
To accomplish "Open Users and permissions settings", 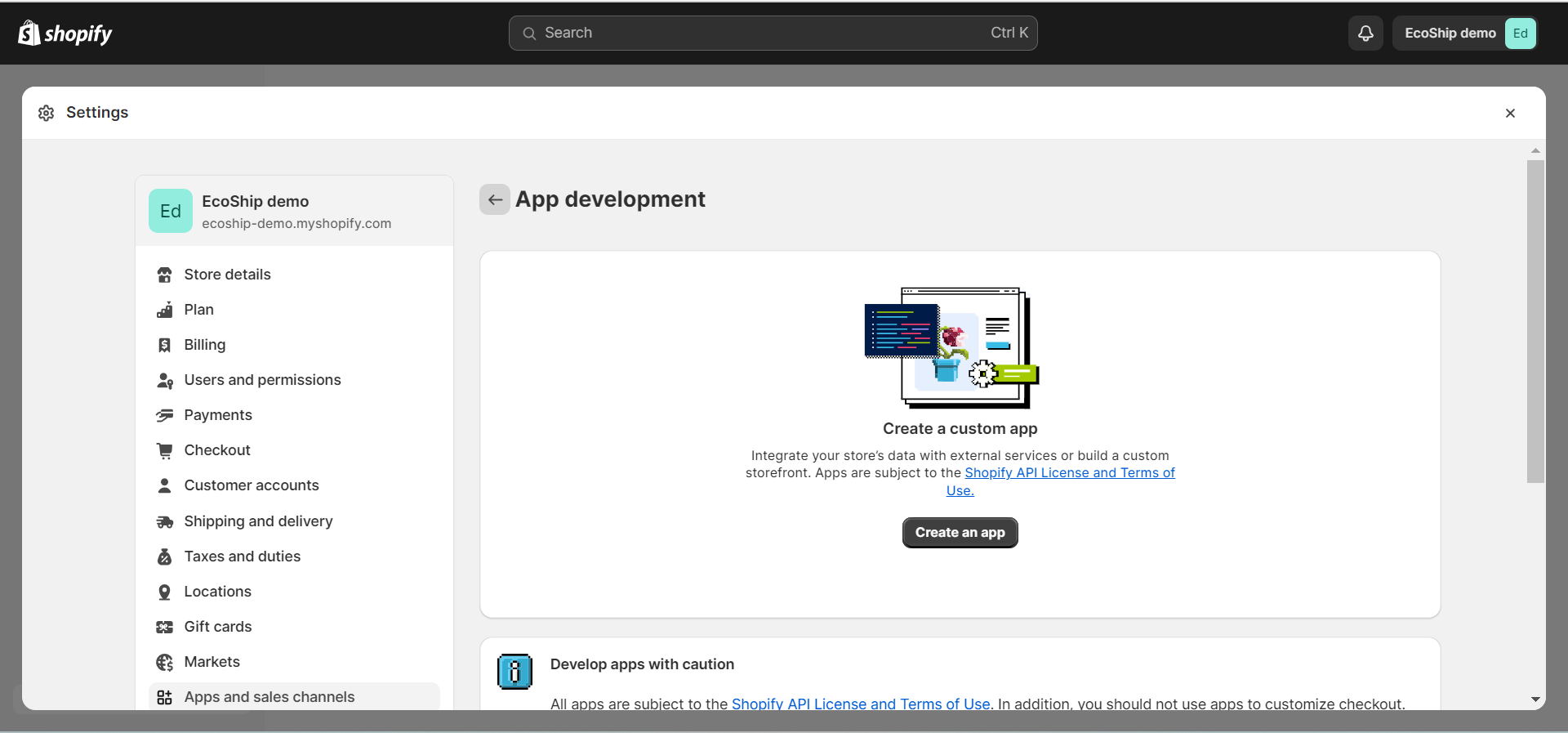I will pyautogui.click(x=262, y=380).
